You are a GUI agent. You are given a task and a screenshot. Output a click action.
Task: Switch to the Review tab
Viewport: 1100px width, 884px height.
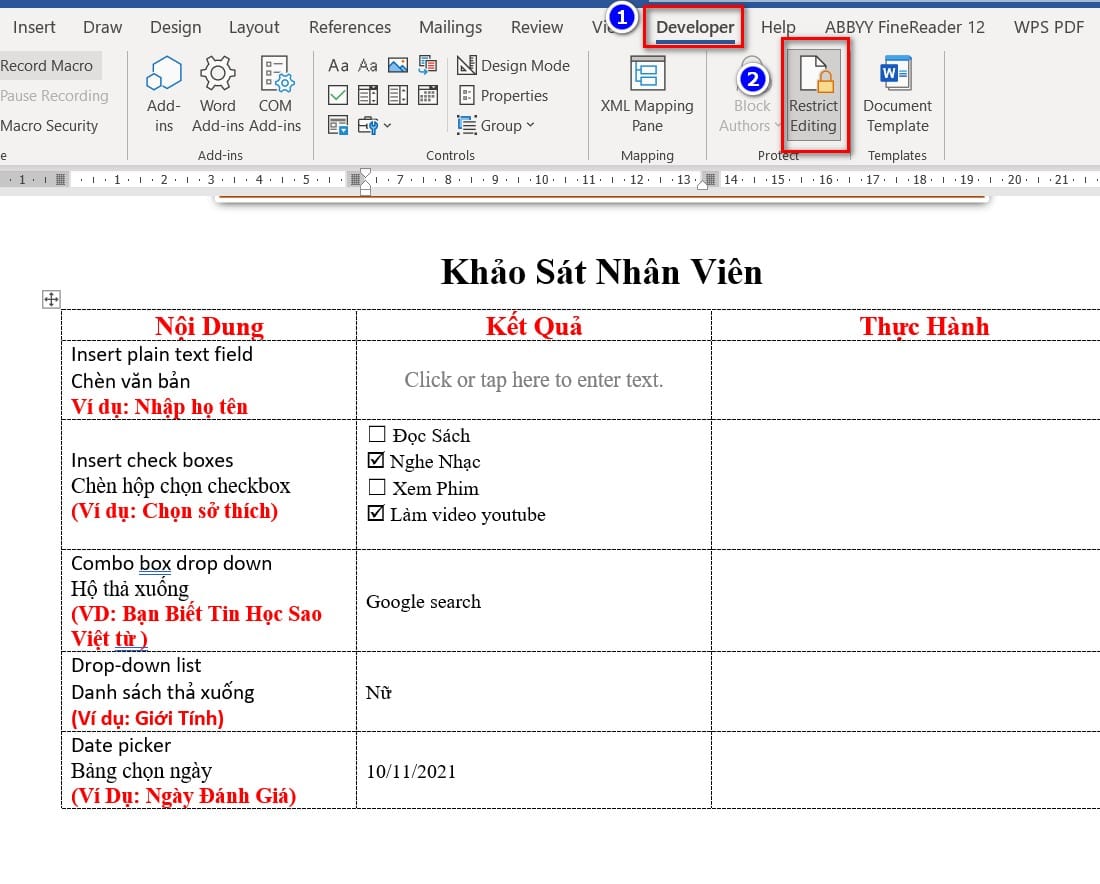click(x=537, y=27)
